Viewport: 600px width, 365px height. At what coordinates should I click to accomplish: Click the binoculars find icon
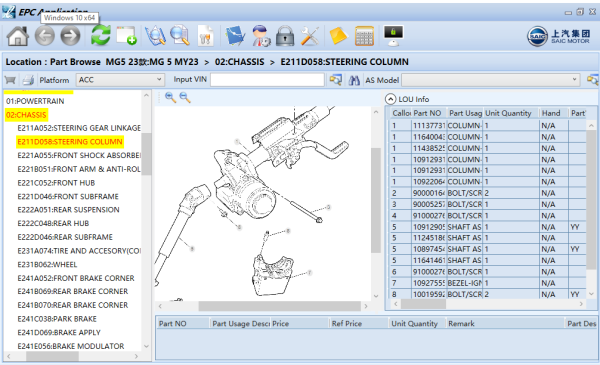click(x=354, y=80)
